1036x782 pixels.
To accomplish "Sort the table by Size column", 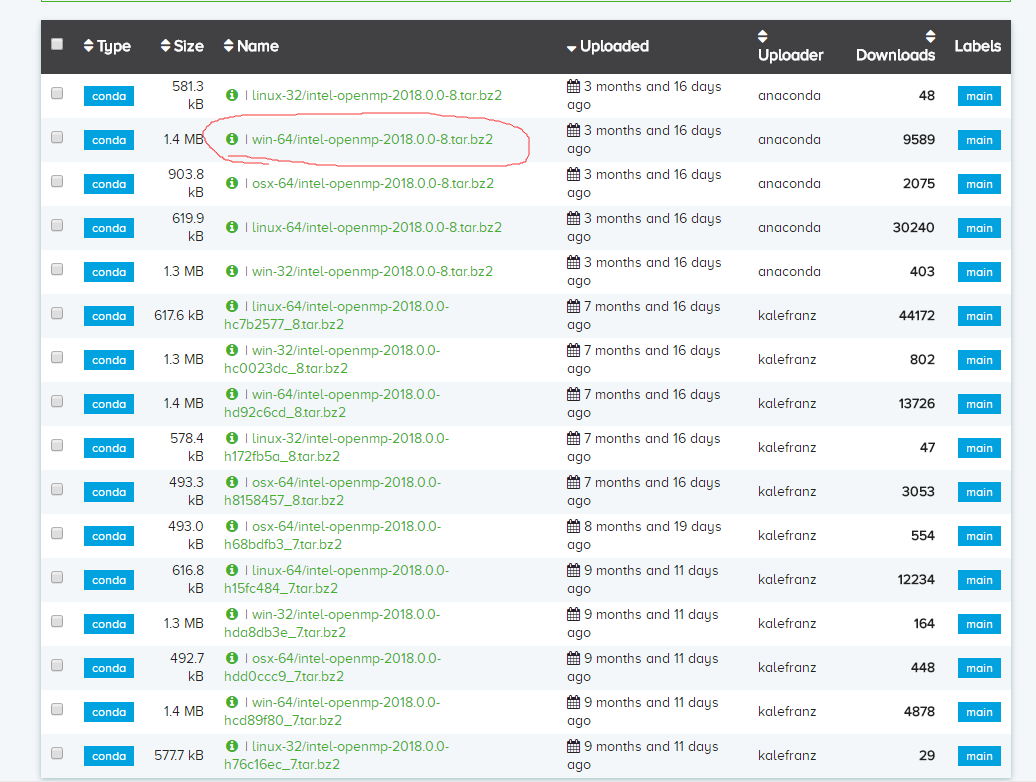I will tap(182, 46).
